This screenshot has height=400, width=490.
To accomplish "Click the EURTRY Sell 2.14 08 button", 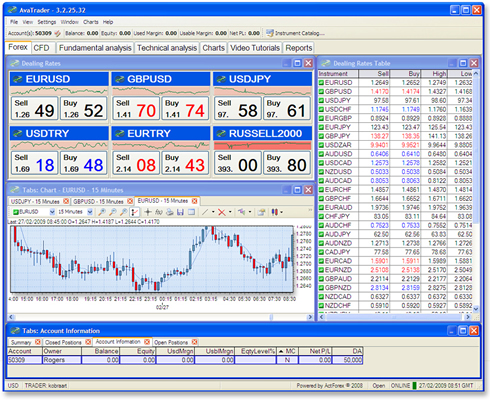I will click(136, 163).
